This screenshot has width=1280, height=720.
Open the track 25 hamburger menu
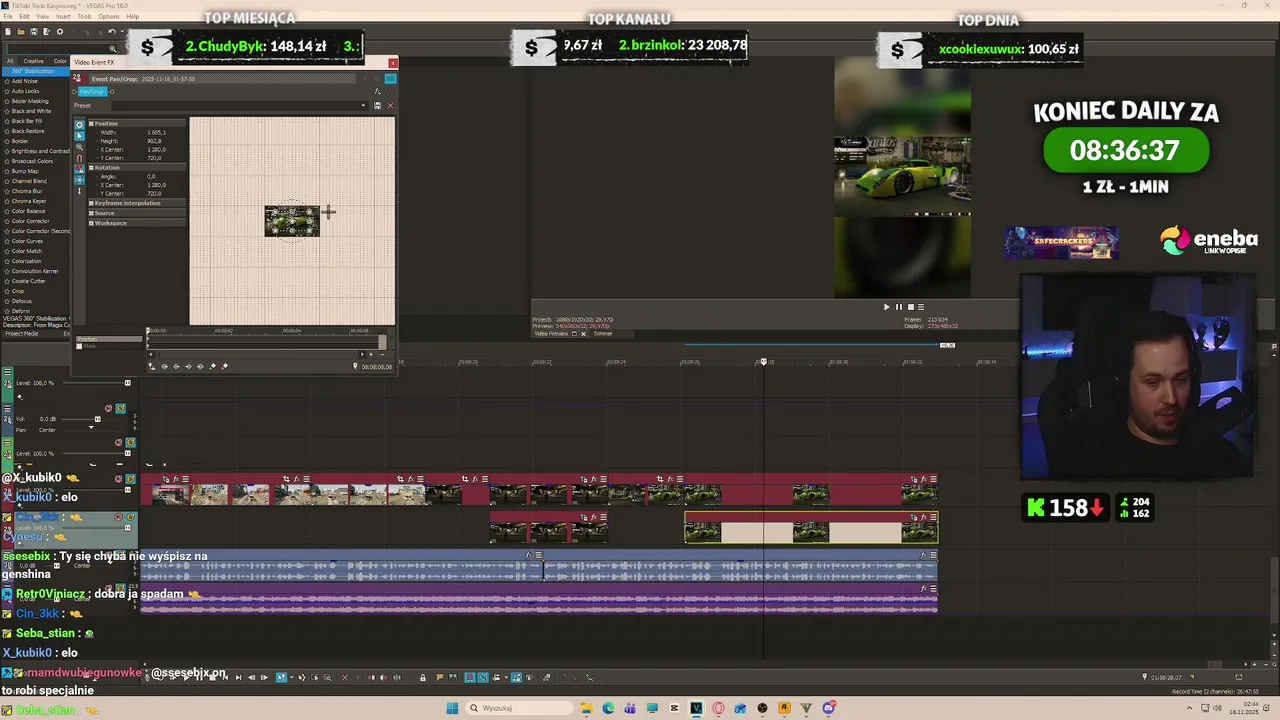[x=7, y=373]
